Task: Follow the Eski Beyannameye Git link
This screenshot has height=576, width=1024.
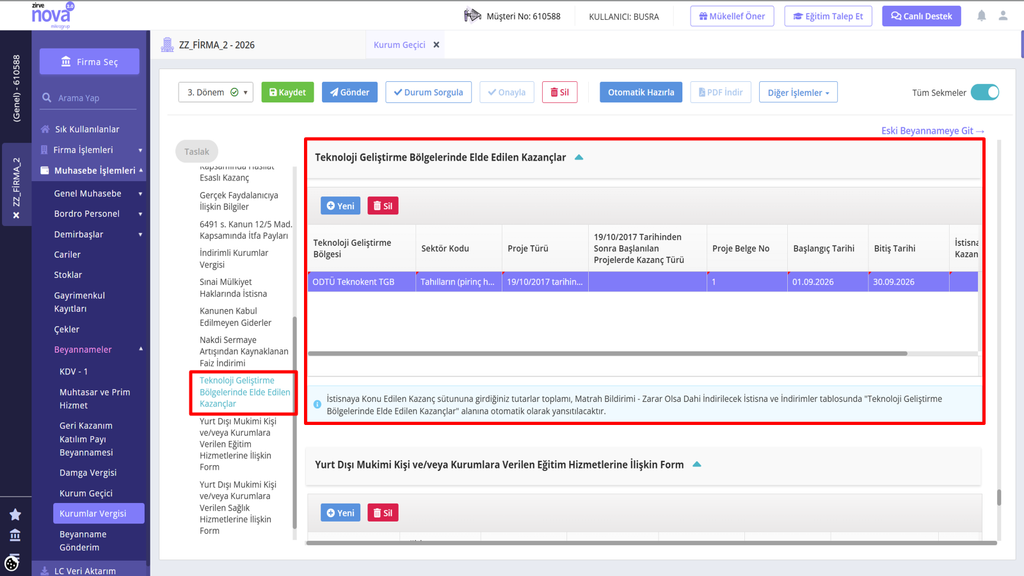Action: 933,131
